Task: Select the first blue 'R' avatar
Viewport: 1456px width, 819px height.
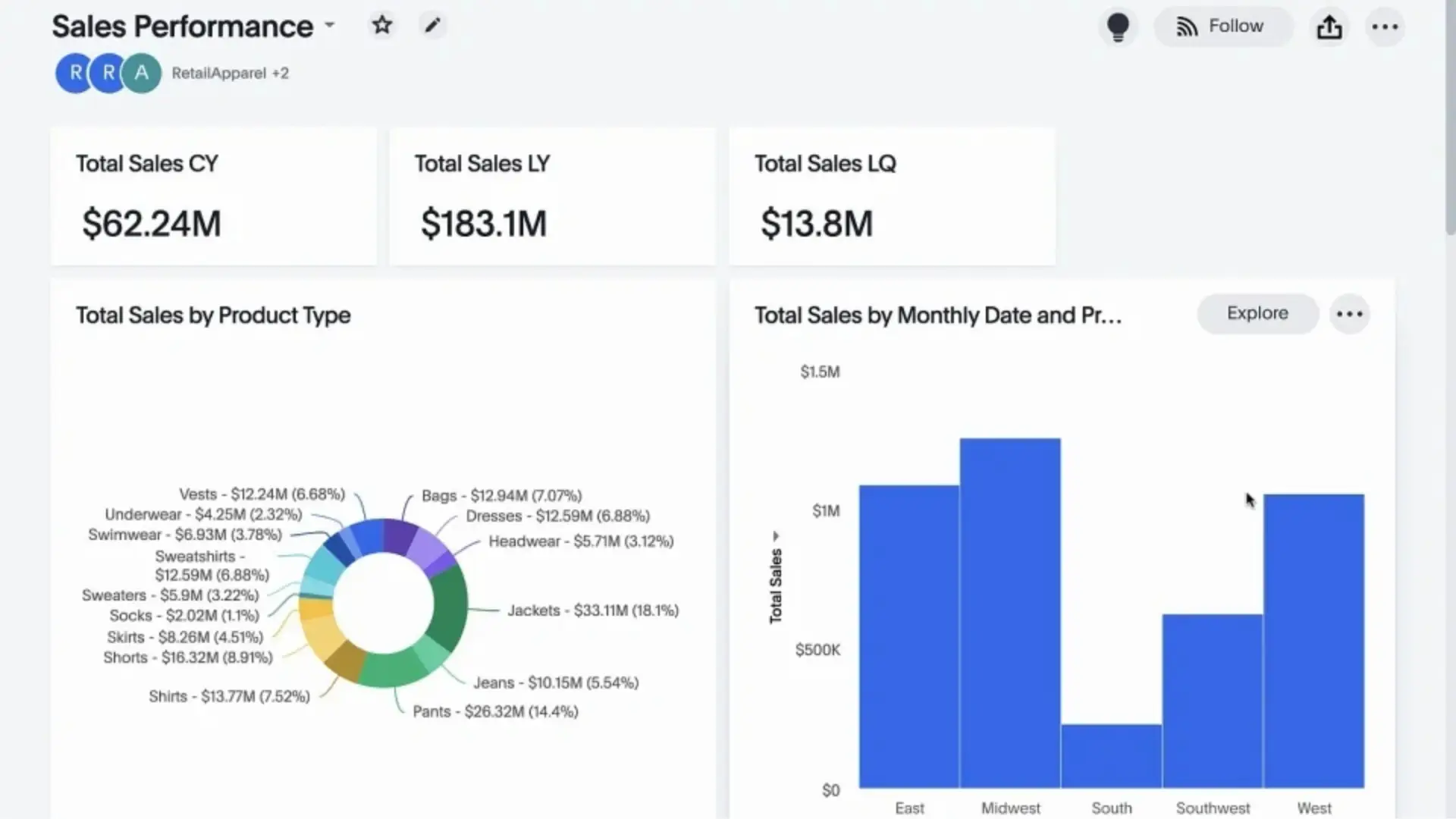Action: (x=75, y=73)
